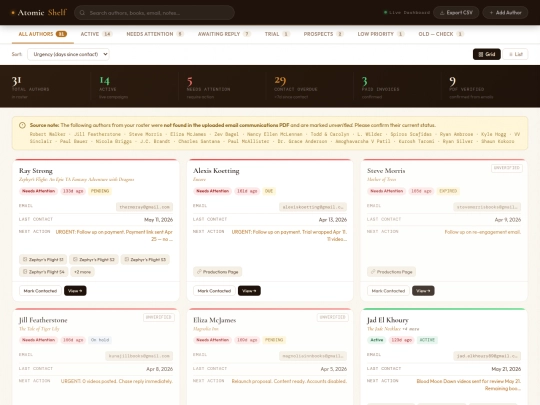
Task: Click the Jad El Khoury author name
Action: pyautogui.click(x=387, y=320)
